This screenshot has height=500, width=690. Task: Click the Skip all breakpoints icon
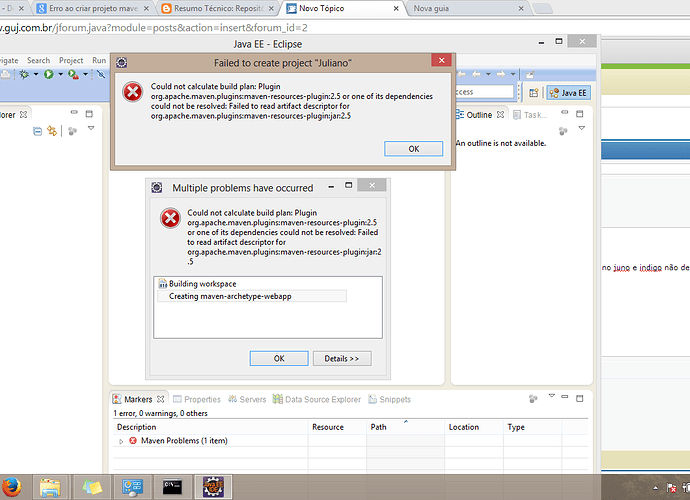click(101, 74)
